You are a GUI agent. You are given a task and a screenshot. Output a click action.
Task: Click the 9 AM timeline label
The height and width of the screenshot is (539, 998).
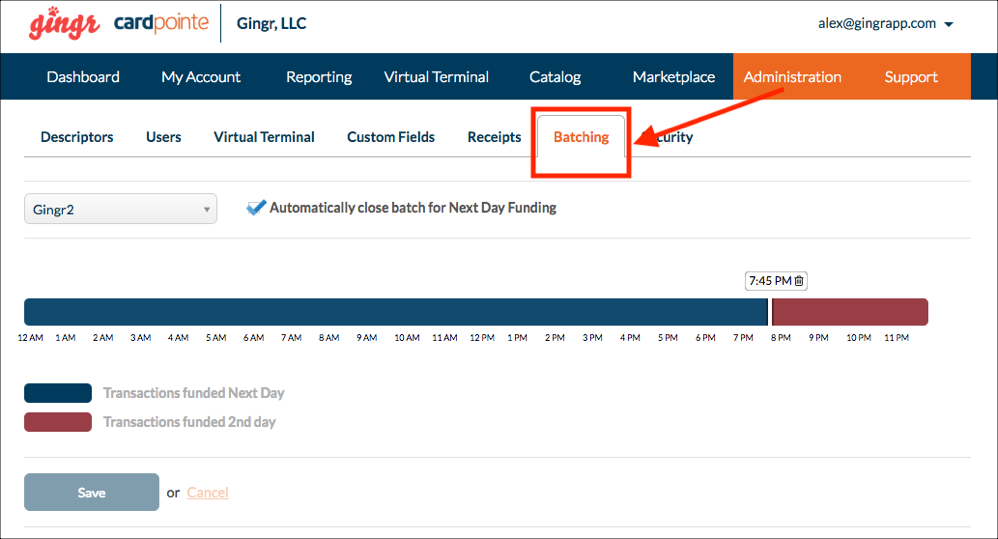coord(367,338)
